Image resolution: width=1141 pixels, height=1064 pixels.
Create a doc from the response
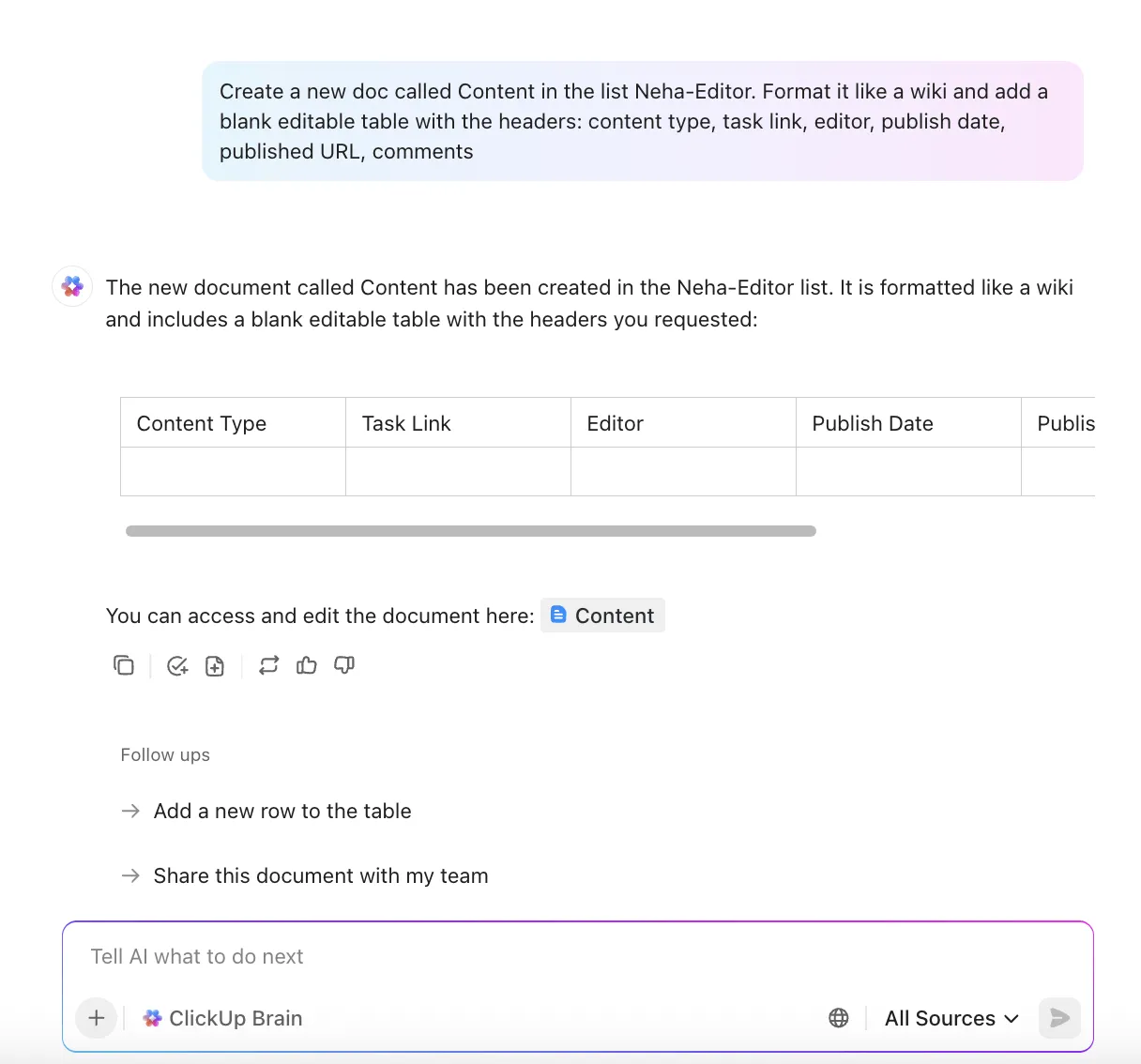[x=215, y=665]
